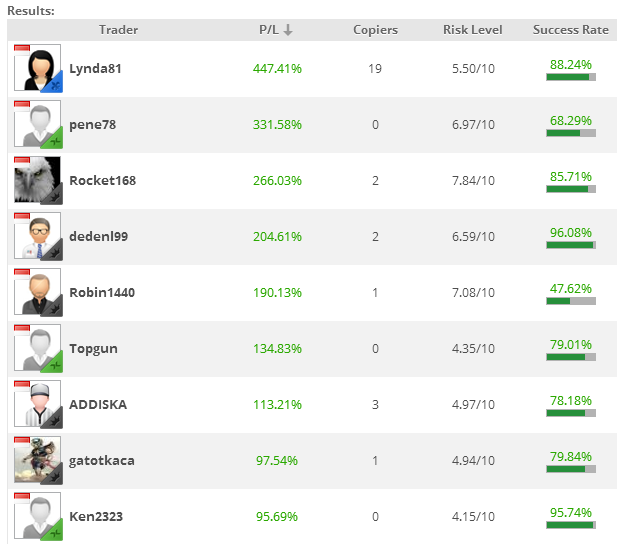
Task: Open ADDISKA's avatar with cap
Action: click(x=38, y=405)
